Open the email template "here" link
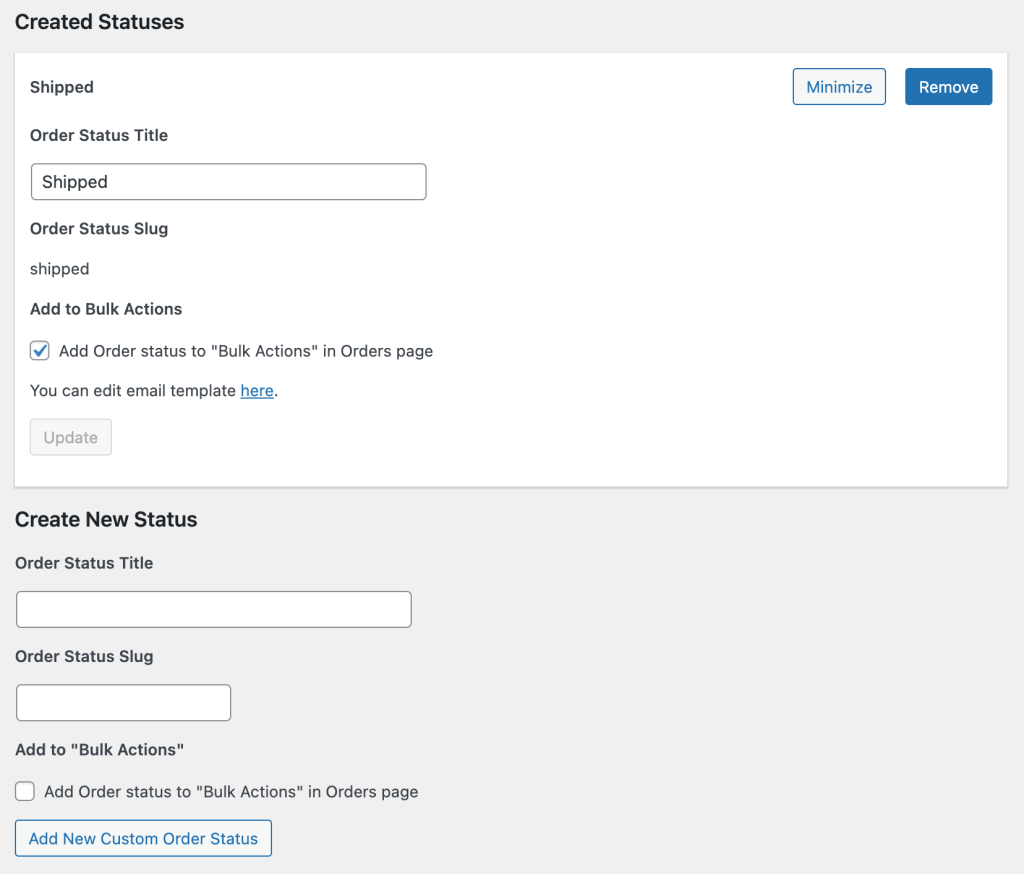This screenshot has height=874, width=1024. click(257, 391)
